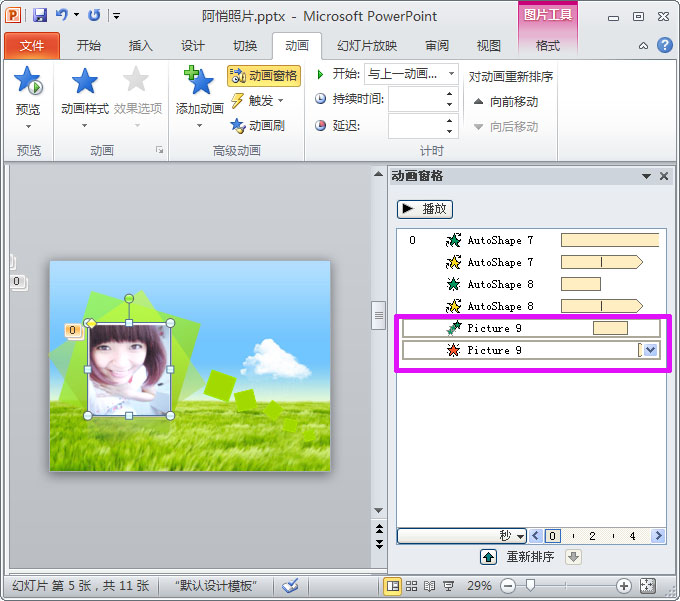This screenshot has height=601, width=680.
Task: Open the 审阅 ribbon tab
Action: point(437,46)
